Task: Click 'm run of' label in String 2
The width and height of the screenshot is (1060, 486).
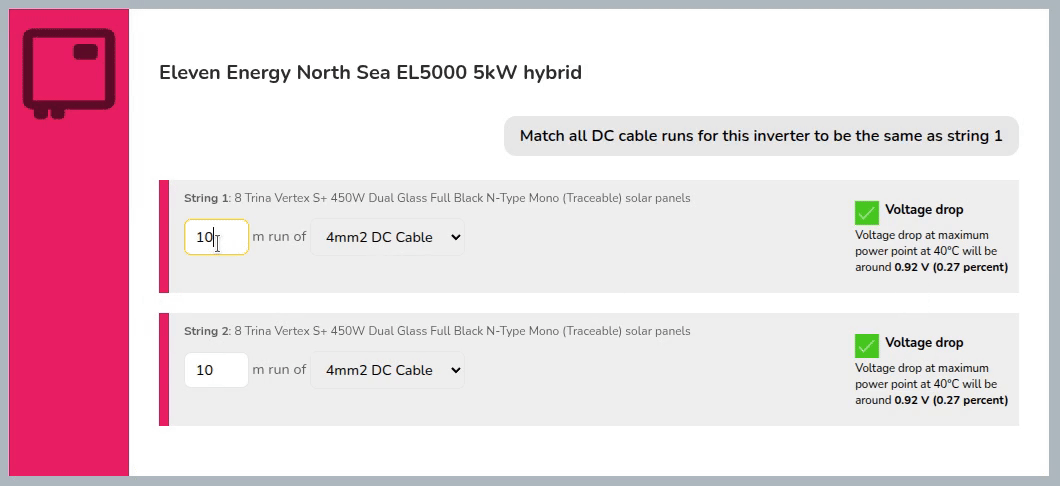Action: point(279,370)
